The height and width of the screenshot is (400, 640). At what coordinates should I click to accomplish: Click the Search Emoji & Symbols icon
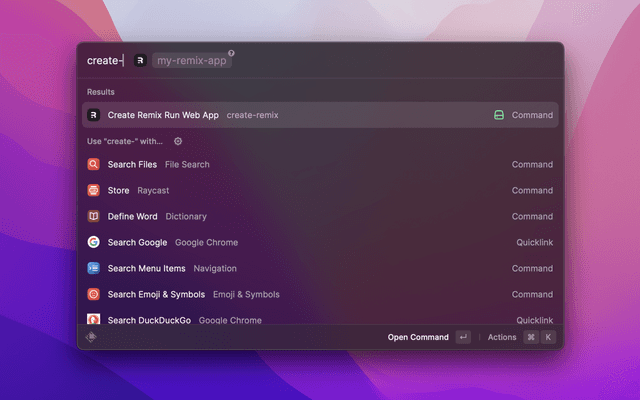coord(93,295)
